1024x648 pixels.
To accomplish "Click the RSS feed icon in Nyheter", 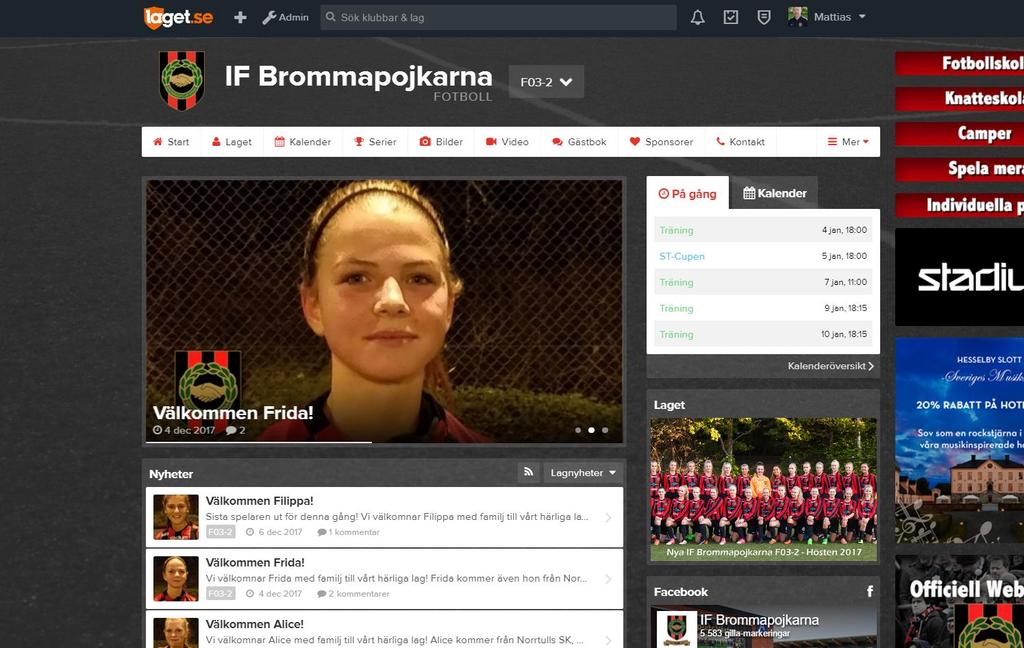I will point(528,472).
